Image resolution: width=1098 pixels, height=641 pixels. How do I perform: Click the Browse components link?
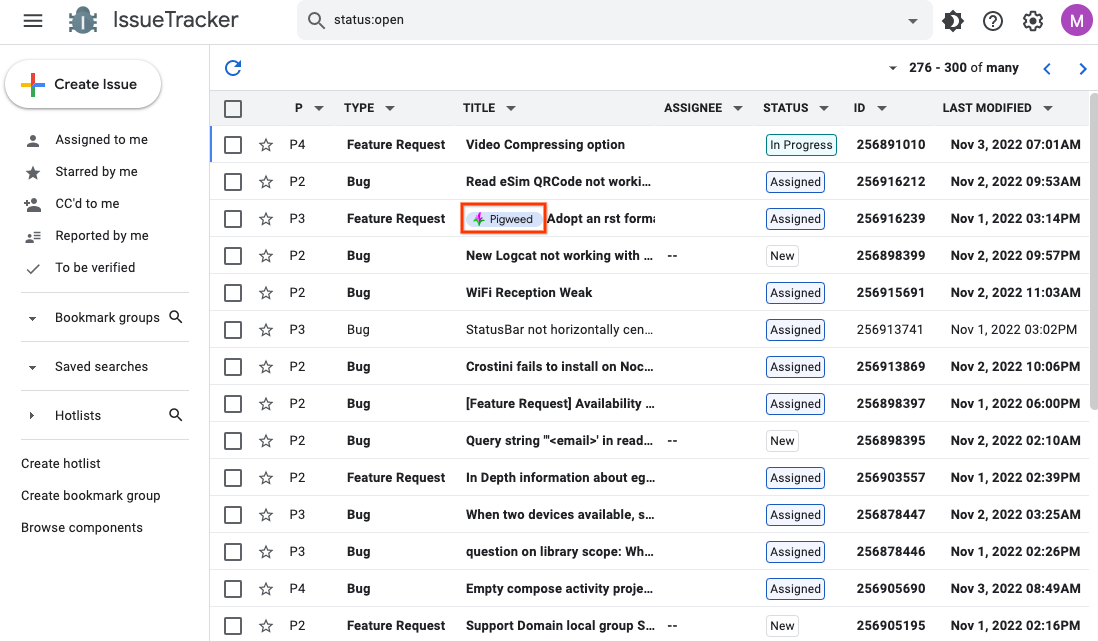pos(82,528)
